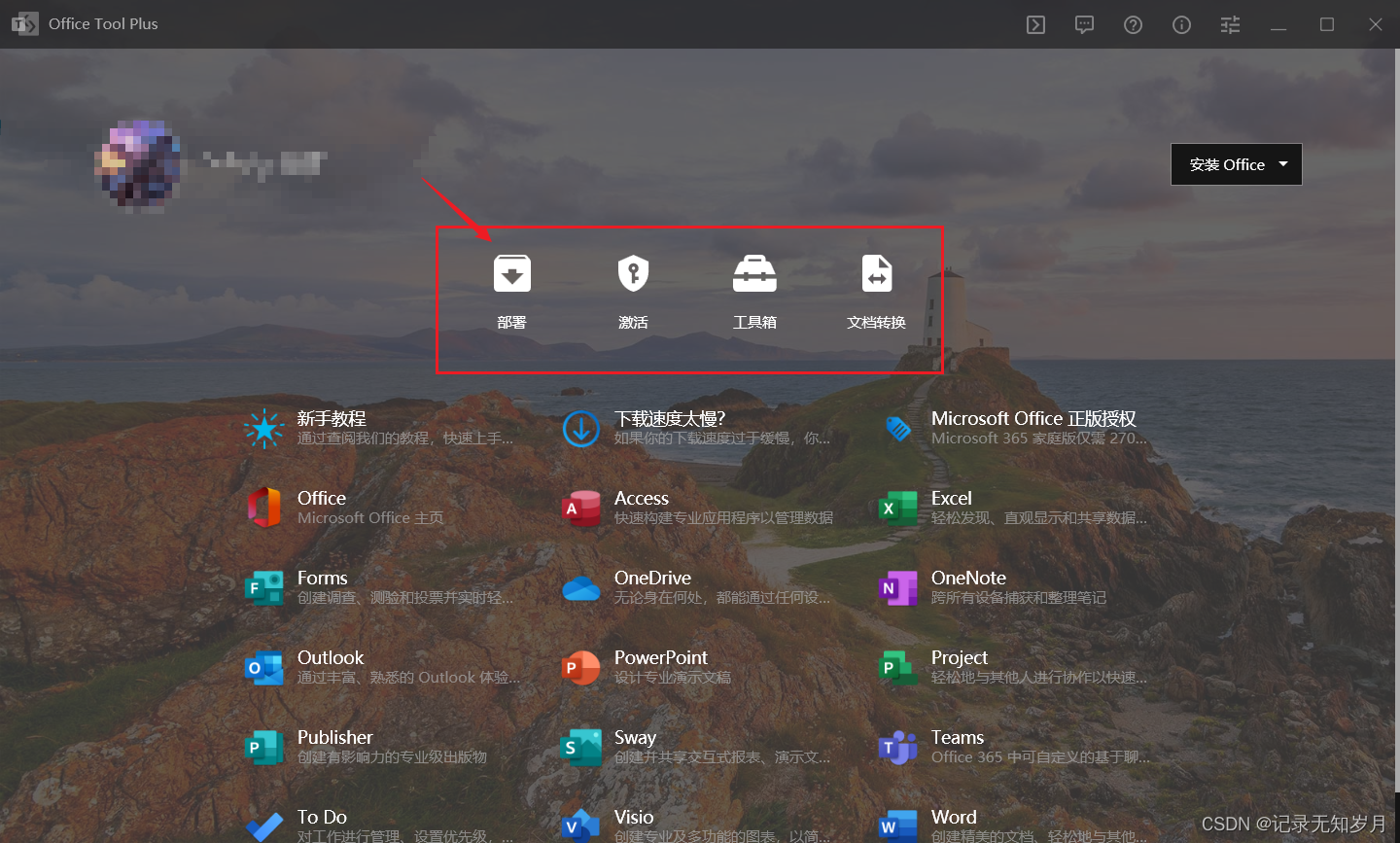The height and width of the screenshot is (843, 1400).
Task: Open the 部署 (Deploy) icon
Action: [512, 273]
